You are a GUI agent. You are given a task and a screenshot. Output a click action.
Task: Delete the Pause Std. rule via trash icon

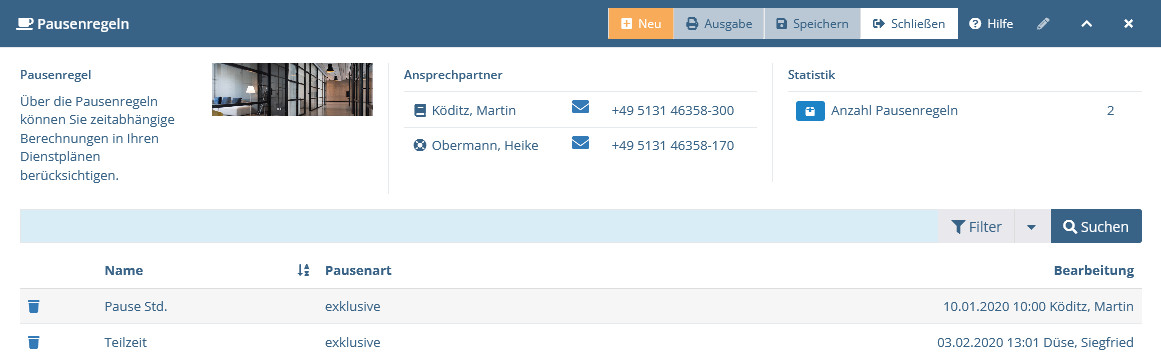(33, 306)
